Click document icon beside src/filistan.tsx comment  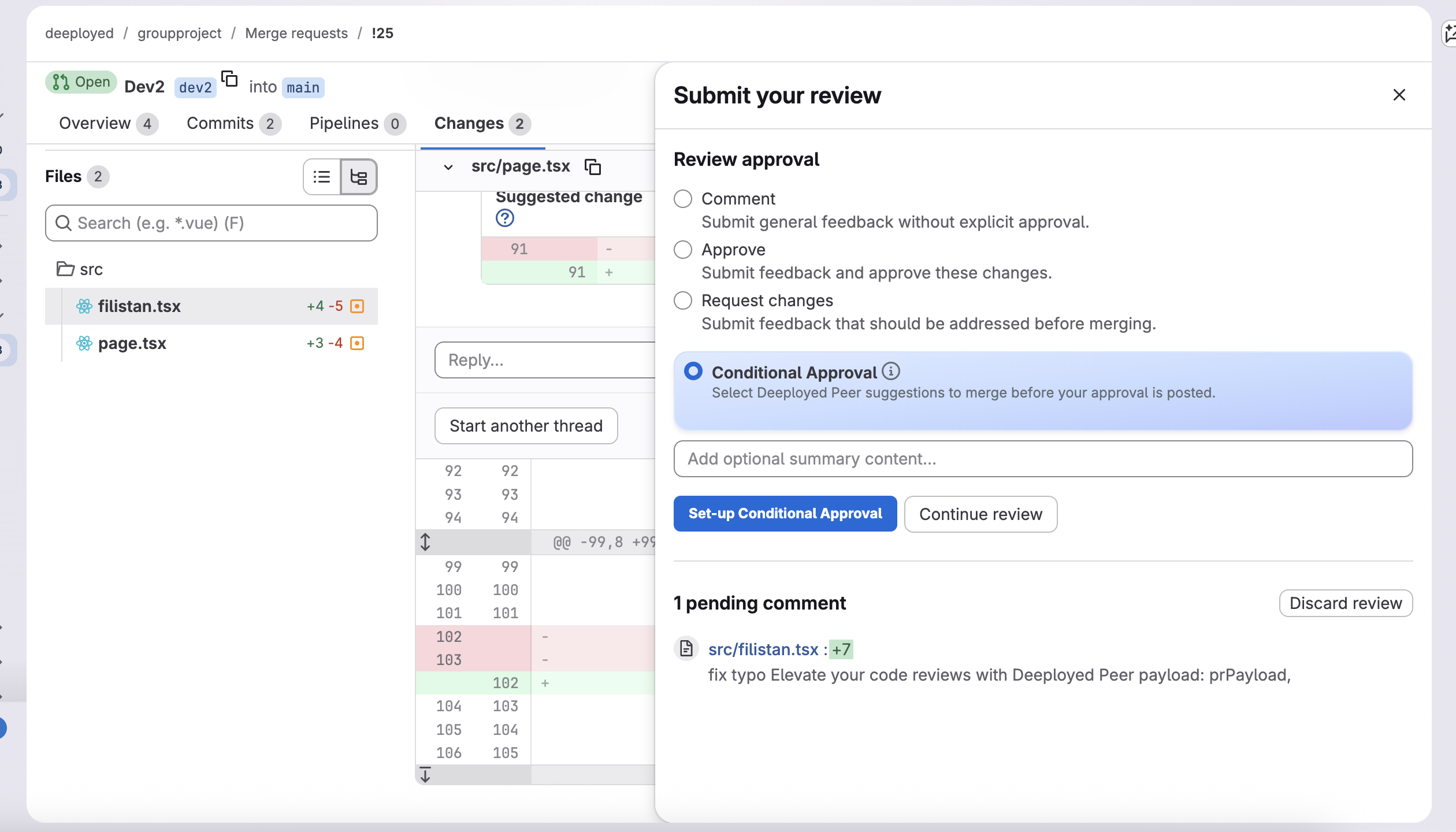pos(686,649)
